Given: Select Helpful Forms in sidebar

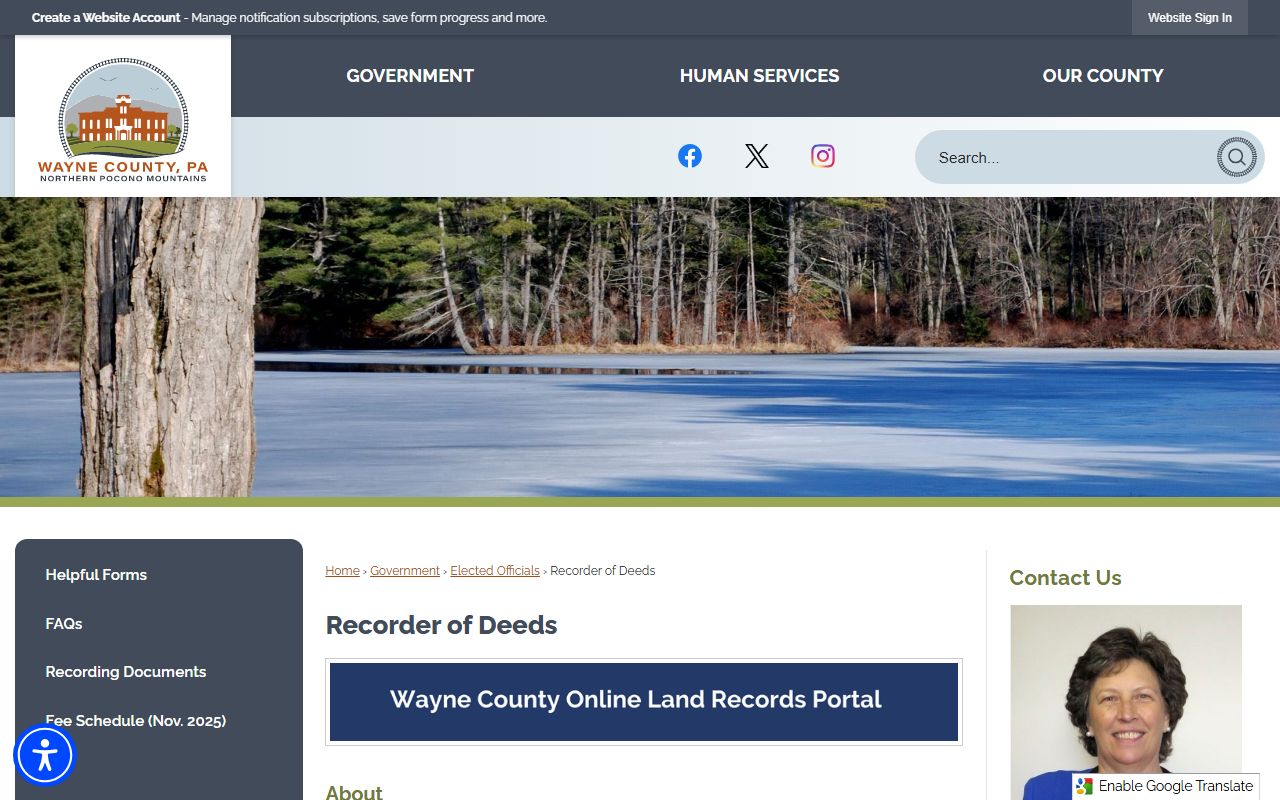Looking at the screenshot, I should 96,575.
